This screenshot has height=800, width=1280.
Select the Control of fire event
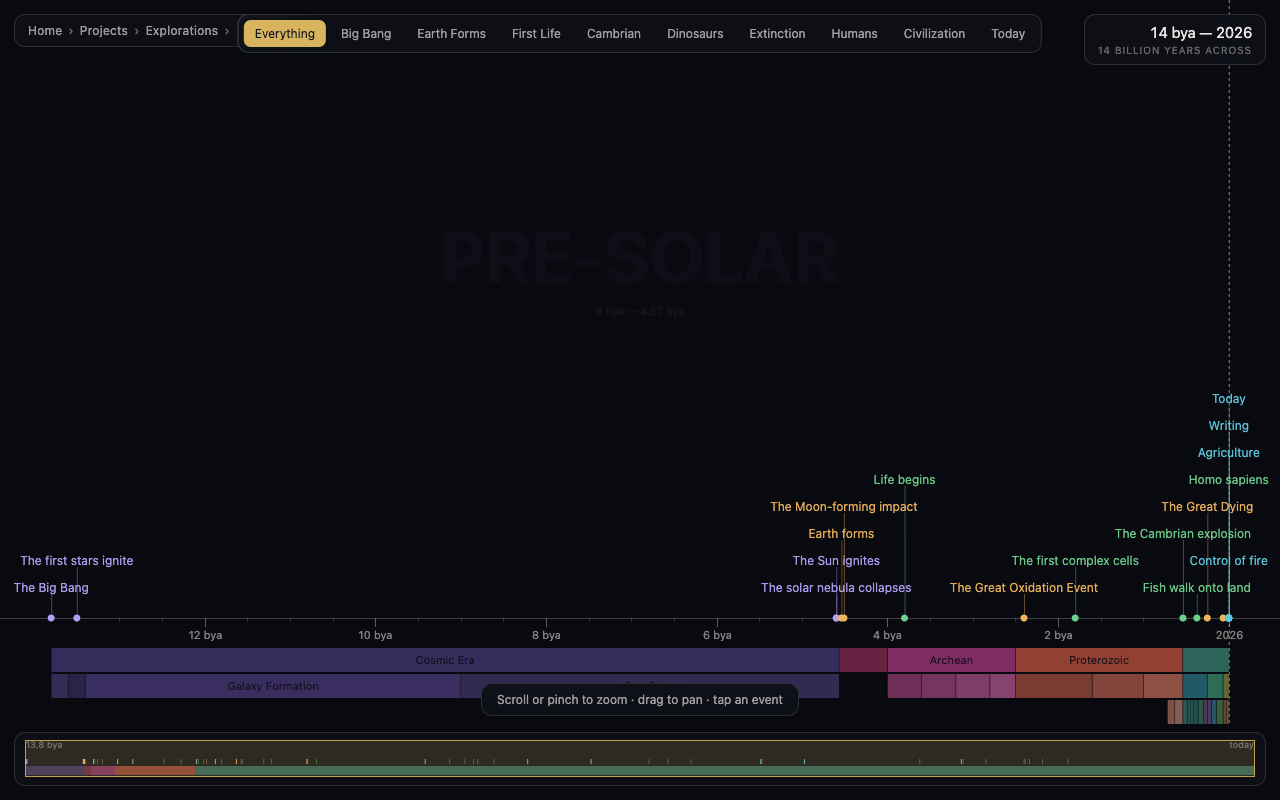[x=1229, y=561]
